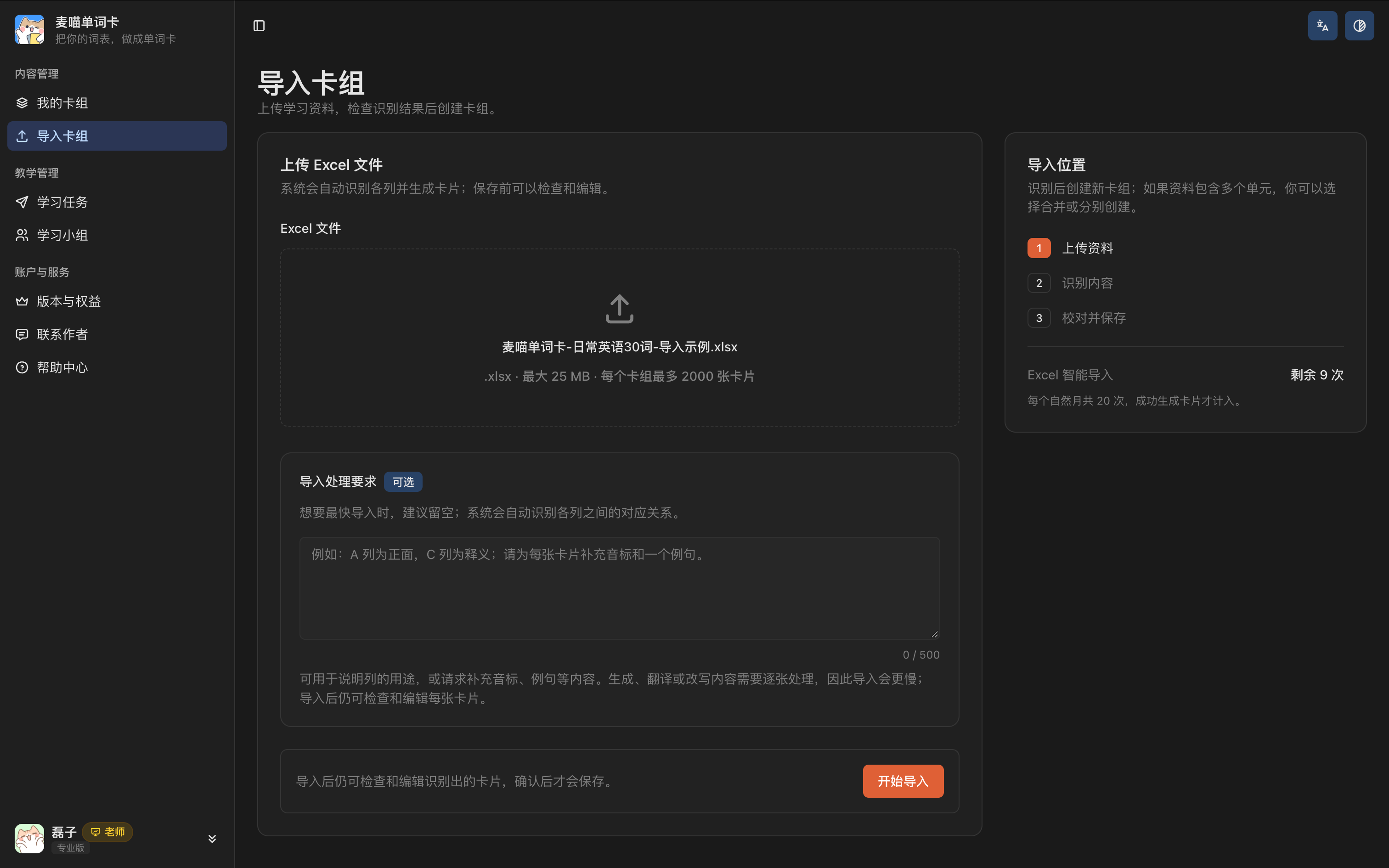Click the 帮助中心 question mark icon
The image size is (1389, 868).
click(x=22, y=367)
